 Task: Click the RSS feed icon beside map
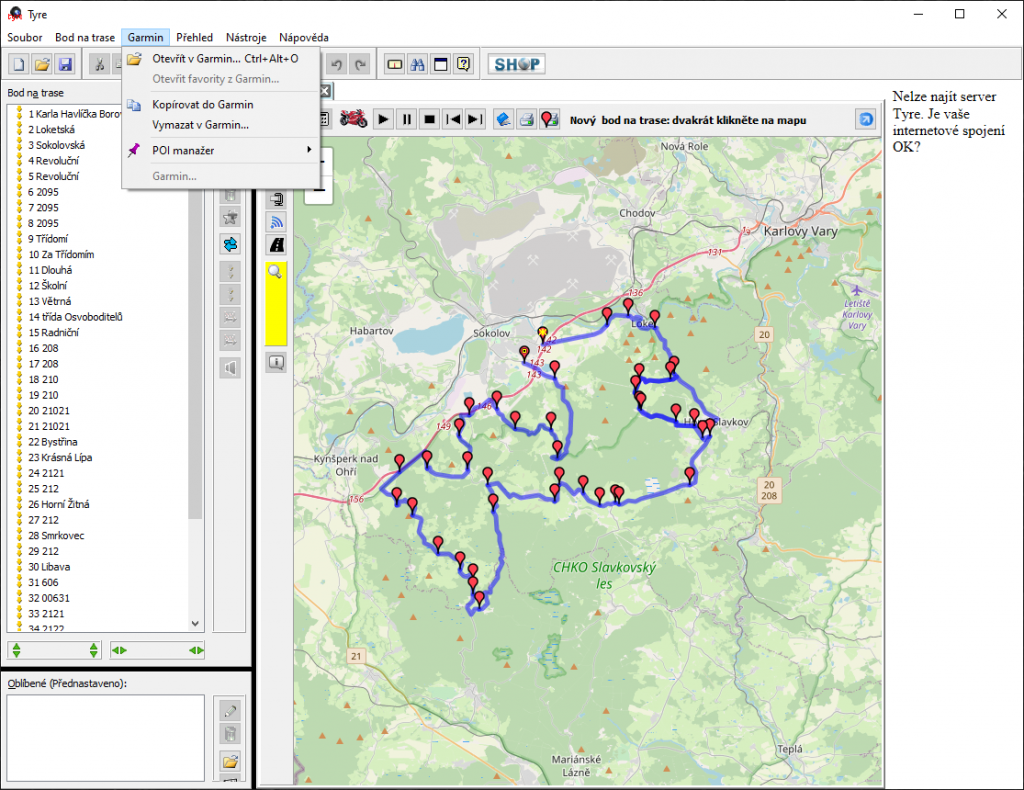(277, 221)
